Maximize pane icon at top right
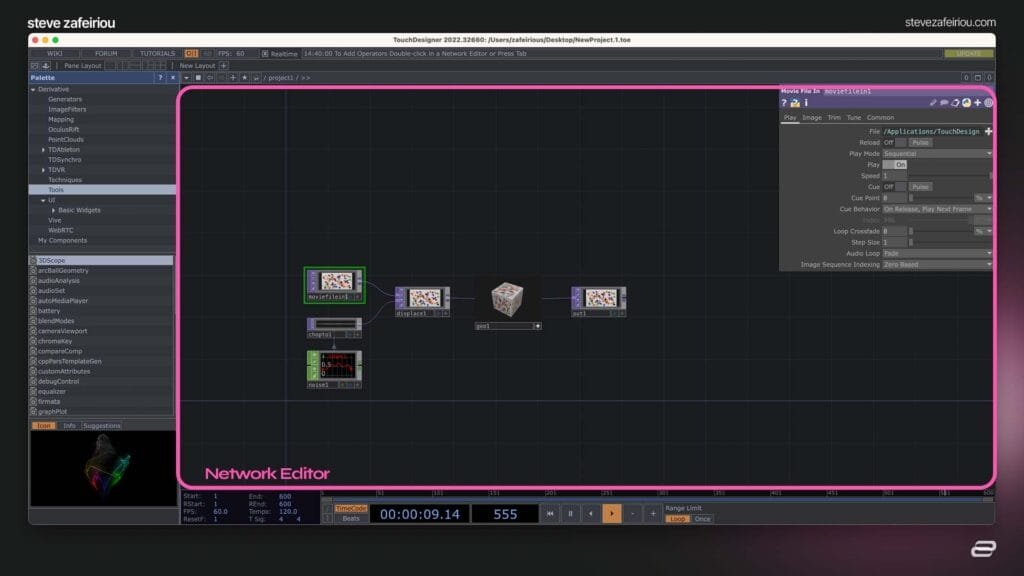Viewport: 1024px width, 576px height. pyautogui.click(x=978, y=78)
